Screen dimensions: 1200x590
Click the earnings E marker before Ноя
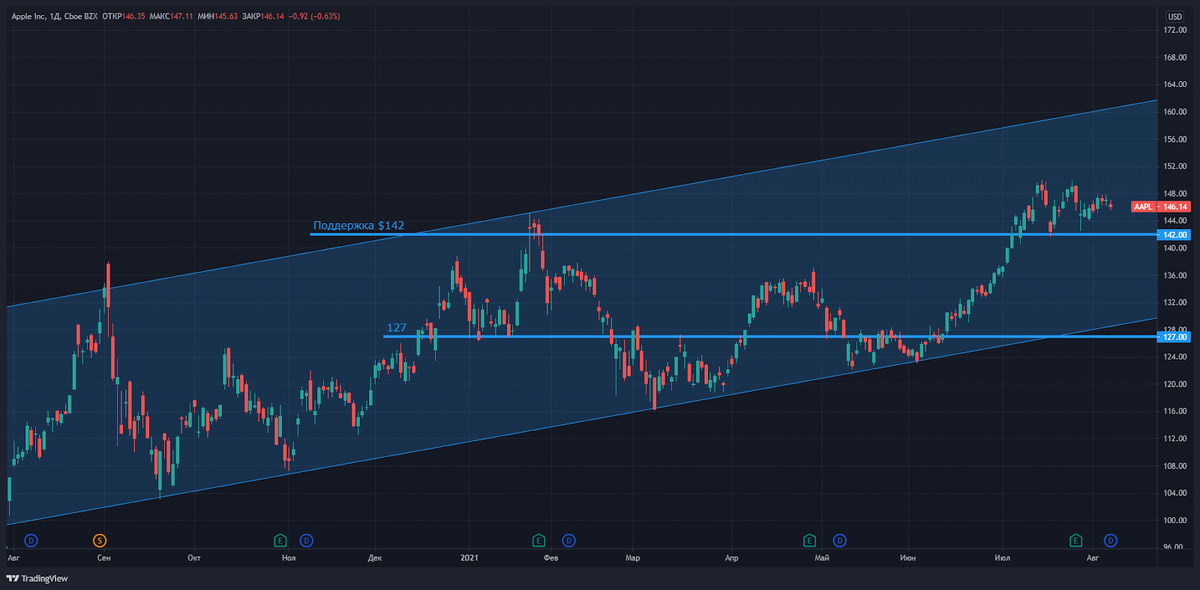[278, 540]
